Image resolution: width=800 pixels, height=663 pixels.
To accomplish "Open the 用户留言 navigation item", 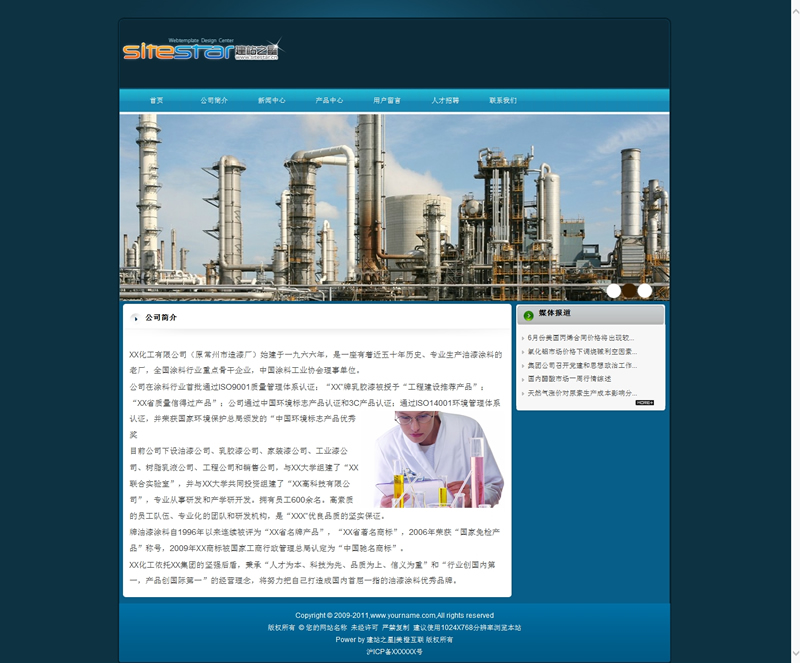I will (387, 101).
